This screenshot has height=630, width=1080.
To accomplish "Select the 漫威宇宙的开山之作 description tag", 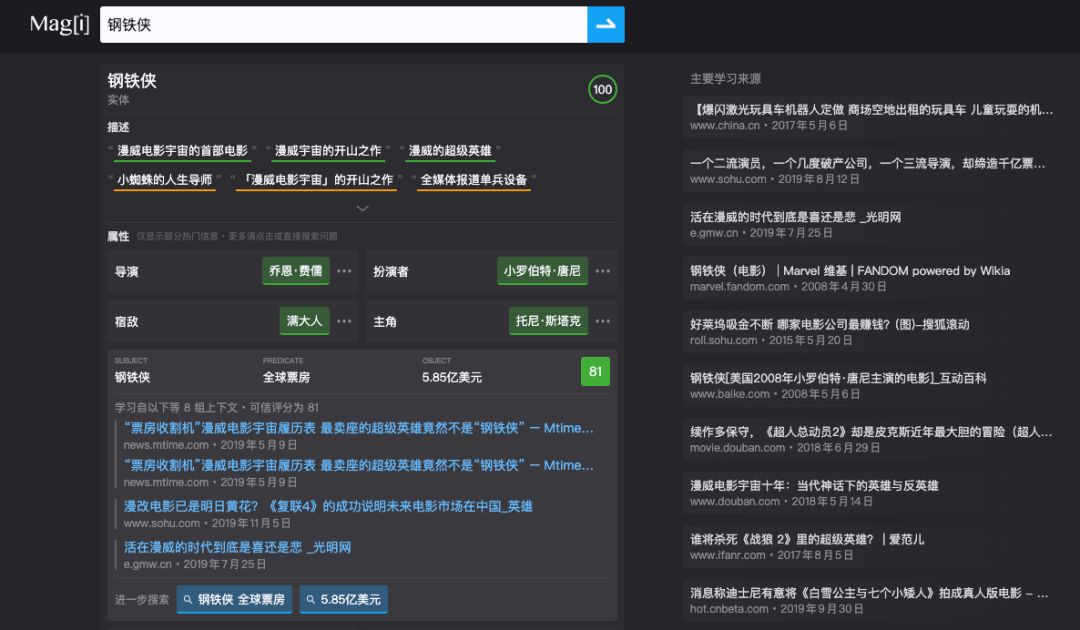I will point(328,151).
